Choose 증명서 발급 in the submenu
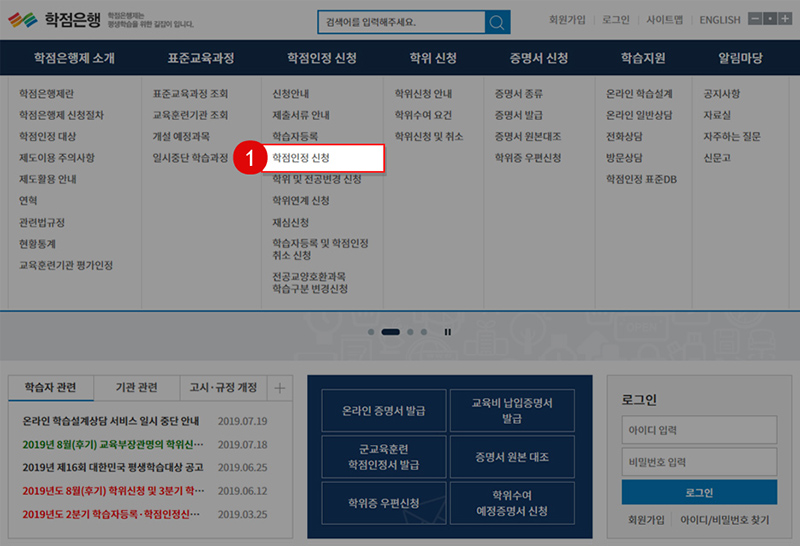Screen dimensions: 800x546 (x=518, y=114)
